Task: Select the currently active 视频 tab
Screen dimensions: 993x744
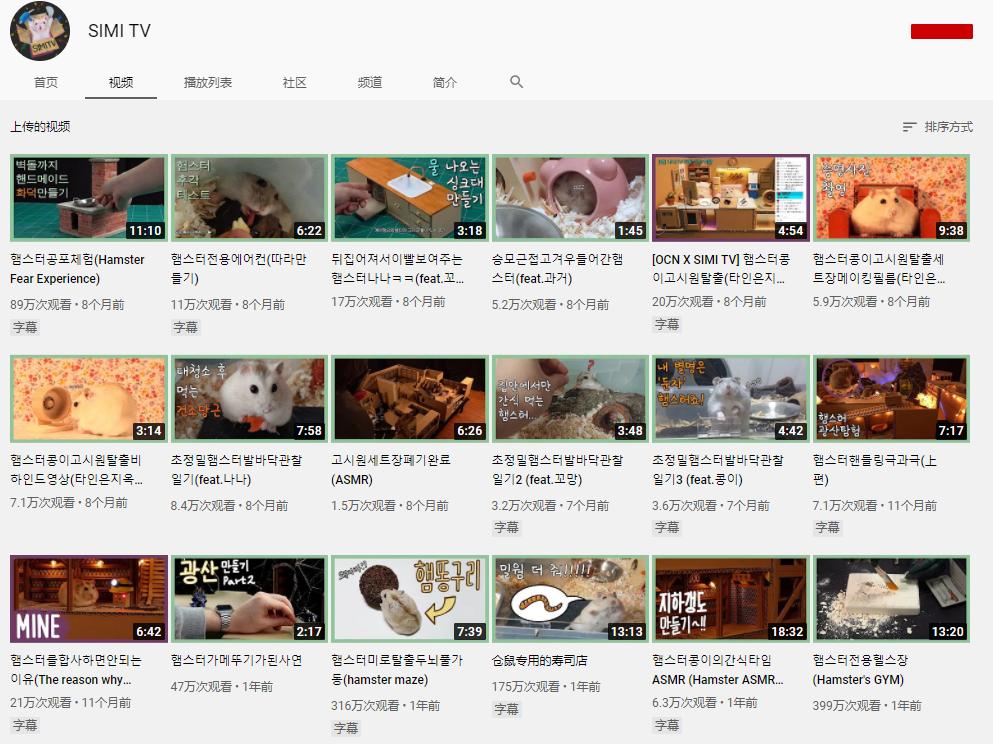Action: pyautogui.click(x=120, y=83)
